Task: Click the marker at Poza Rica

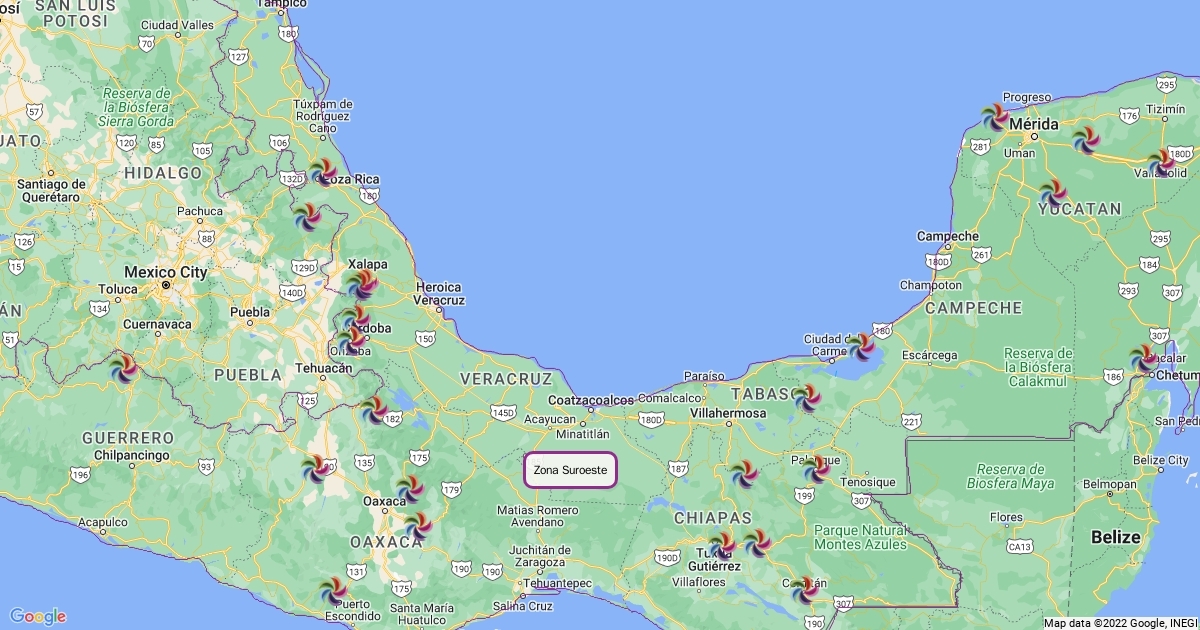Action: tap(323, 172)
